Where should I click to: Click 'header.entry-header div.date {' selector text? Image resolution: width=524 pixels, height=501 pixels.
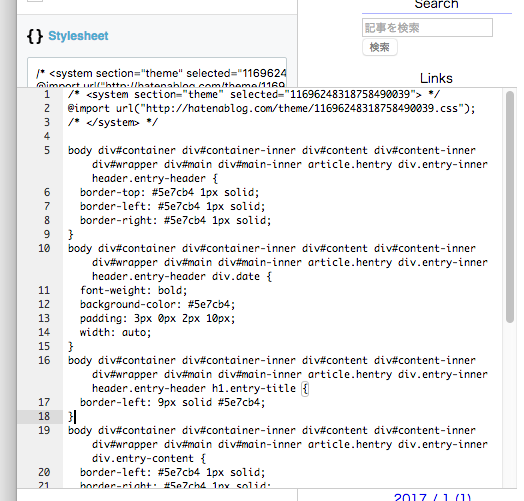[x=182, y=276]
